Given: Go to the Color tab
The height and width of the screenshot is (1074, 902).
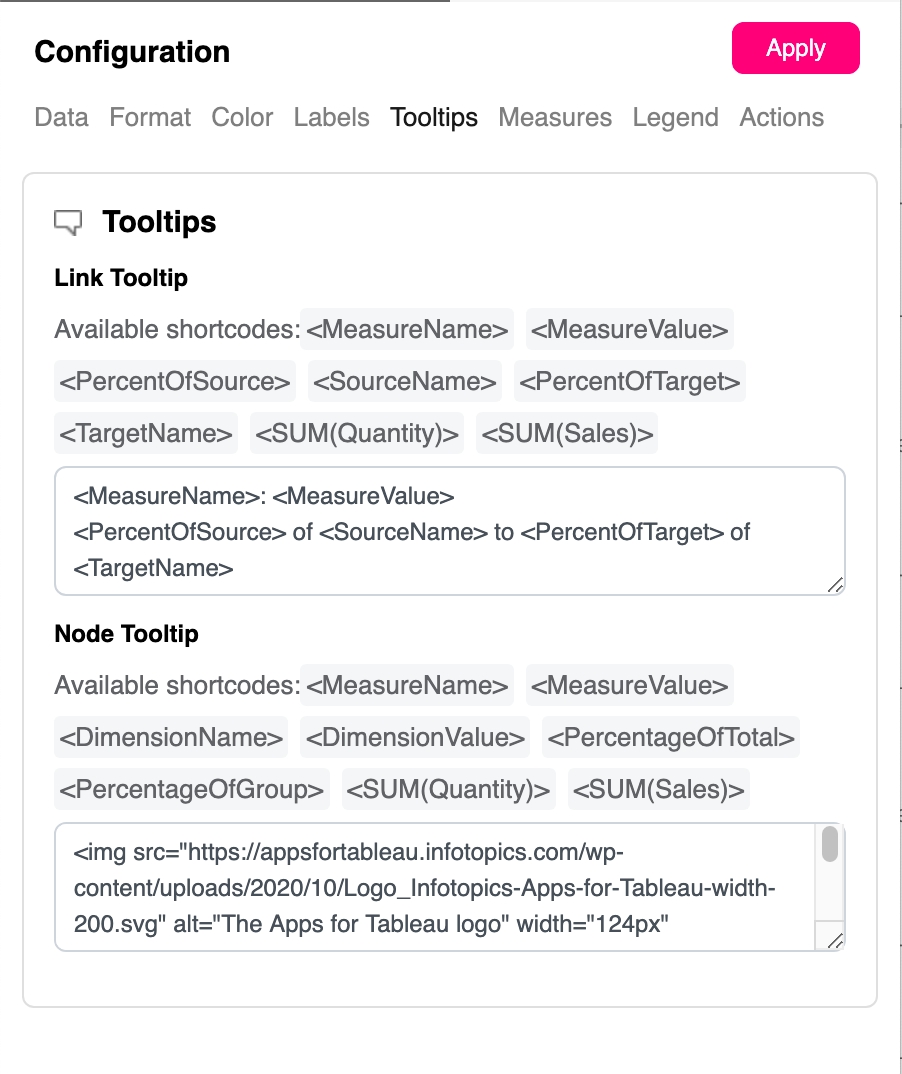Looking at the screenshot, I should point(242,117).
